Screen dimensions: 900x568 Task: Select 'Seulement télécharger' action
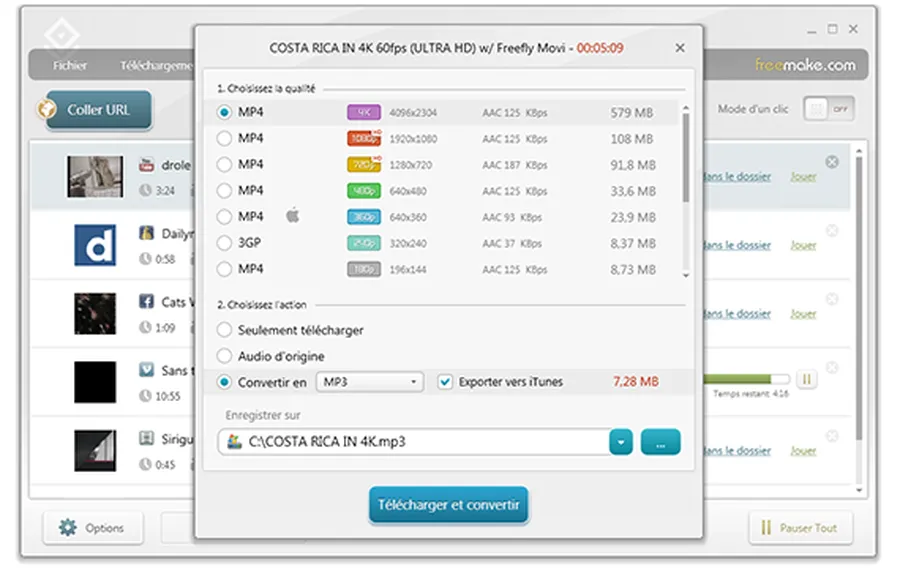pos(224,330)
